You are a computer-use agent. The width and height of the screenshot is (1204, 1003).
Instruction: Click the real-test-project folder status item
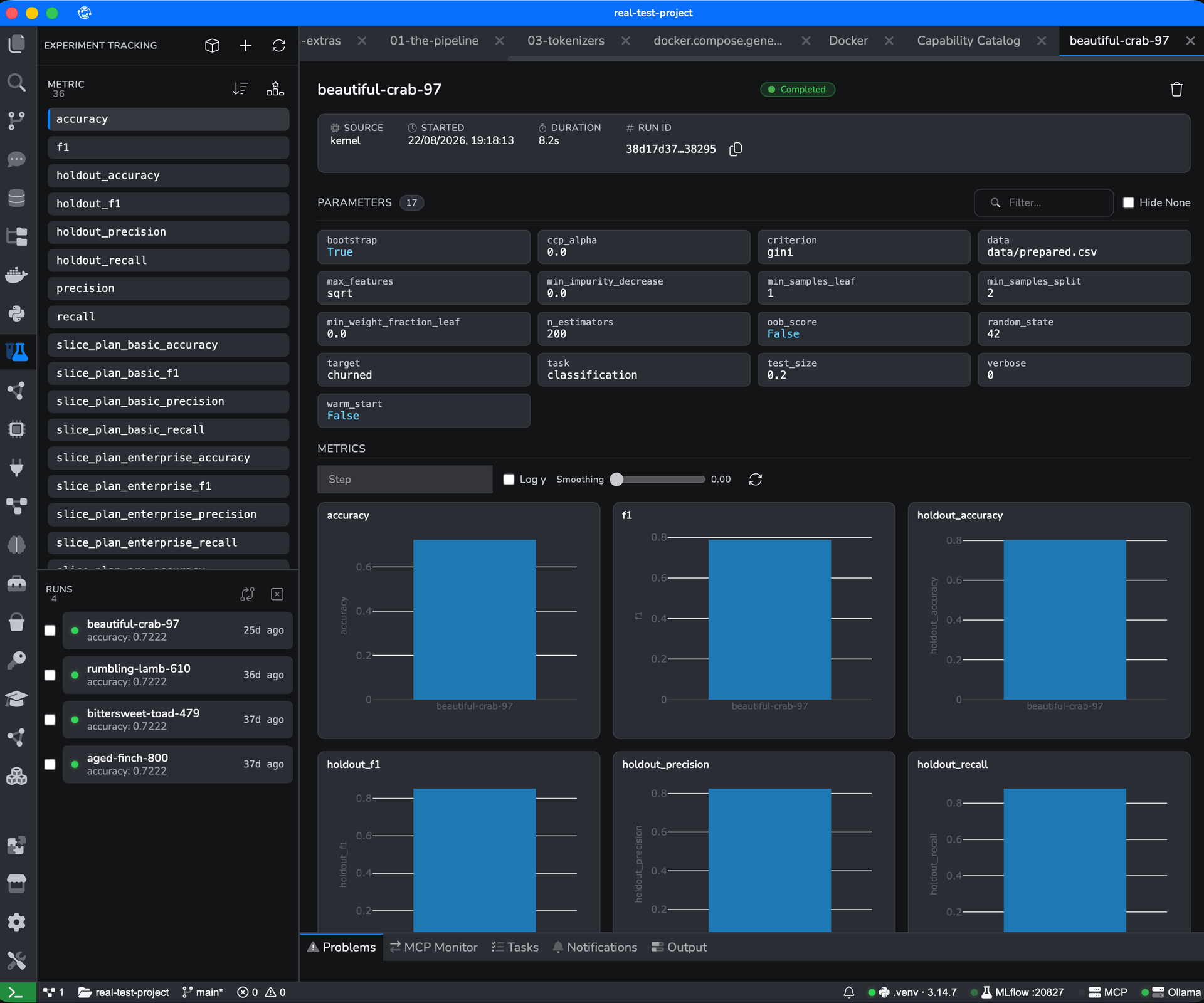124,992
